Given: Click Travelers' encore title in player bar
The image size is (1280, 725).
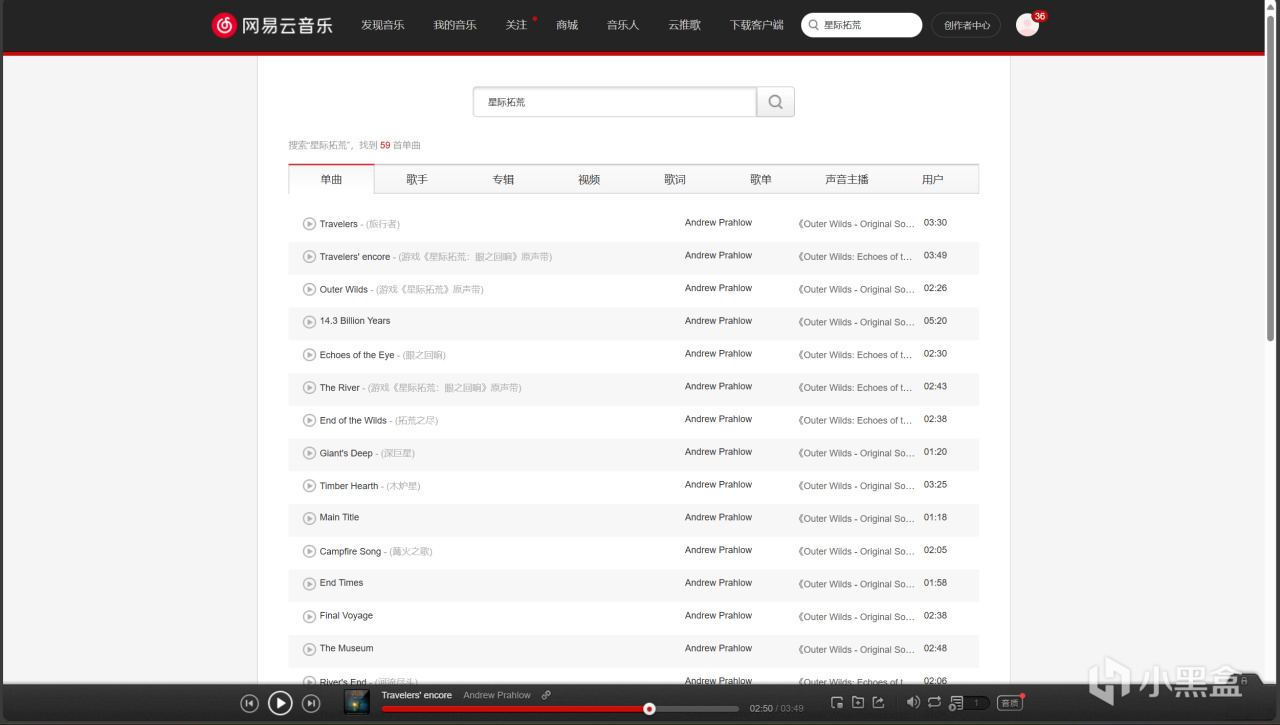Looking at the screenshot, I should point(417,695).
